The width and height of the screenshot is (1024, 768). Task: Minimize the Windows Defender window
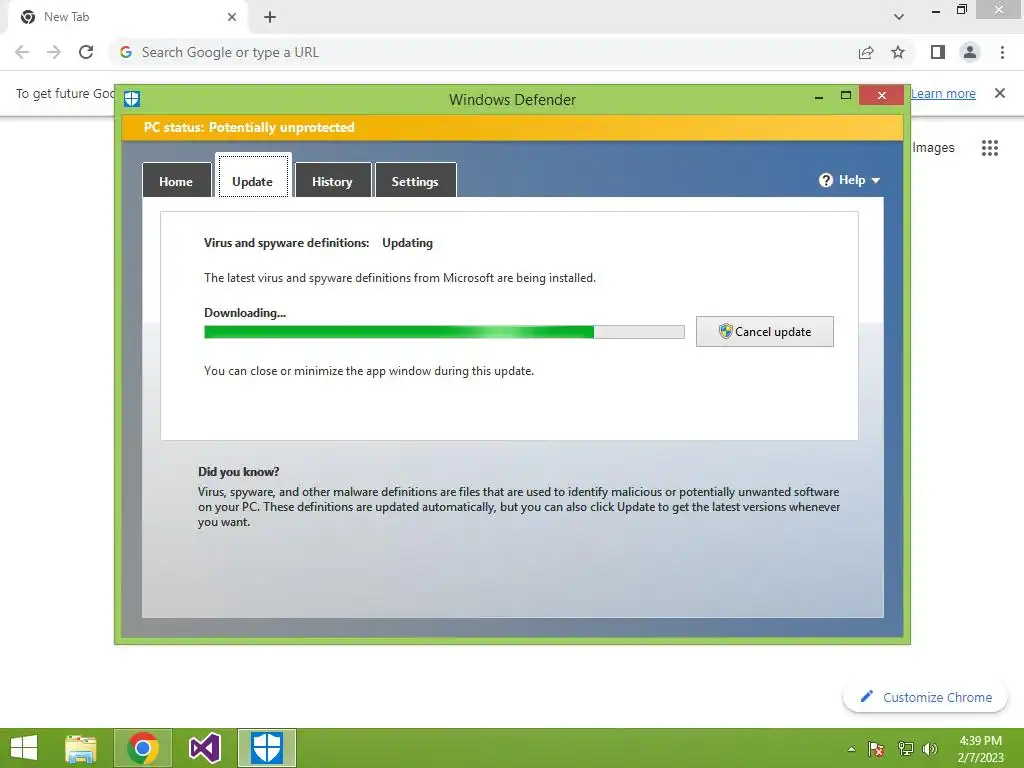point(819,97)
